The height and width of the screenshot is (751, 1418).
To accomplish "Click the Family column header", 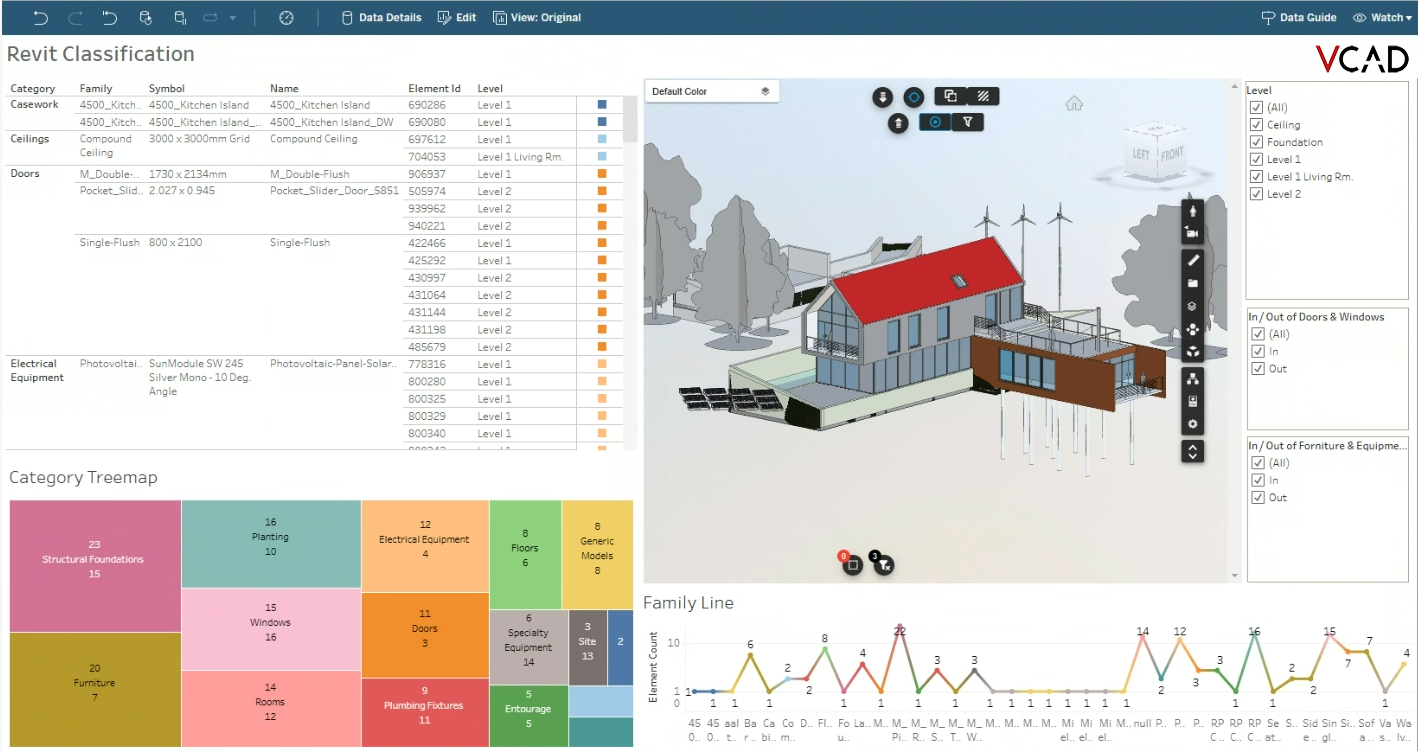I will pos(96,88).
